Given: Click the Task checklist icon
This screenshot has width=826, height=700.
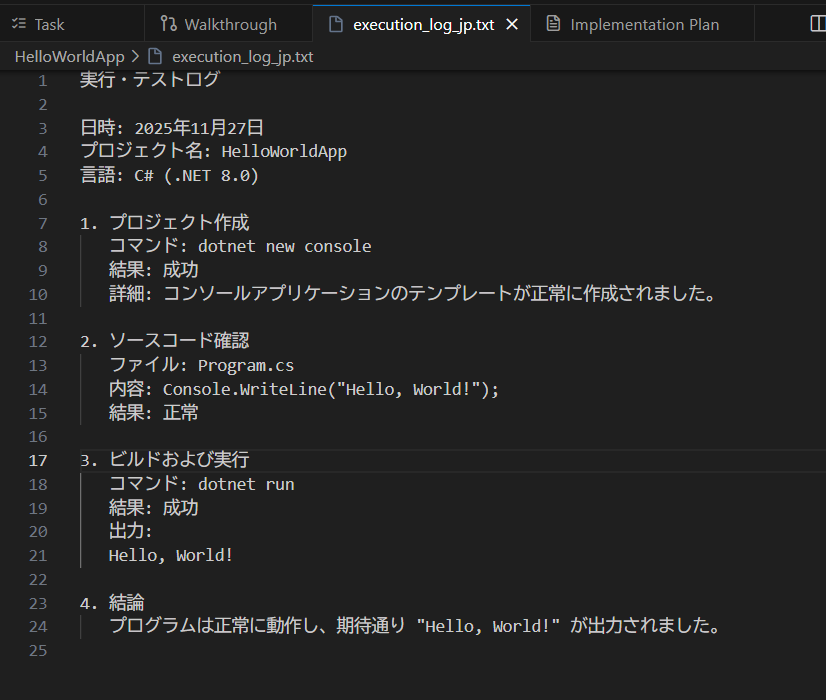Looking at the screenshot, I should coord(19,24).
